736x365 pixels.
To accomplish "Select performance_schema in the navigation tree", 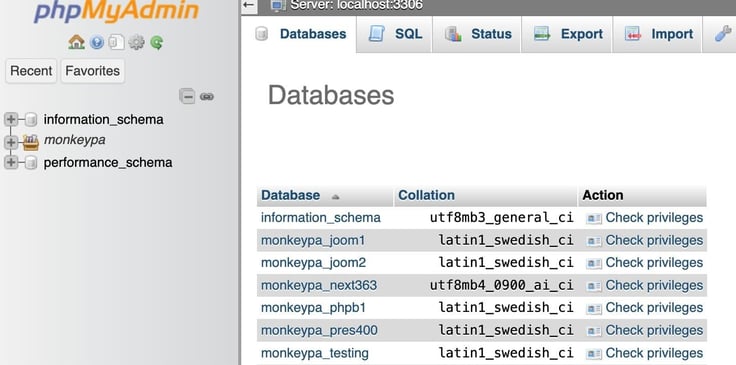I will pyautogui.click(x=107, y=163).
